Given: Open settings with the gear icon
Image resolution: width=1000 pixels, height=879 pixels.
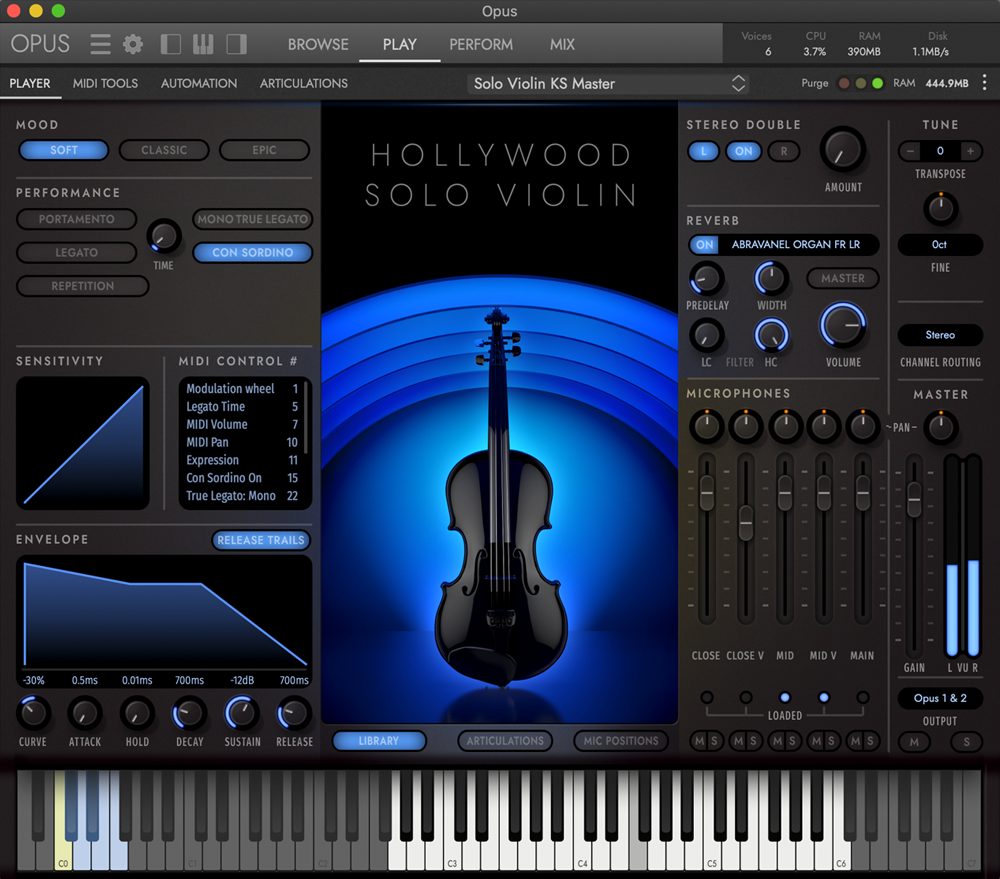Looking at the screenshot, I should [x=133, y=44].
